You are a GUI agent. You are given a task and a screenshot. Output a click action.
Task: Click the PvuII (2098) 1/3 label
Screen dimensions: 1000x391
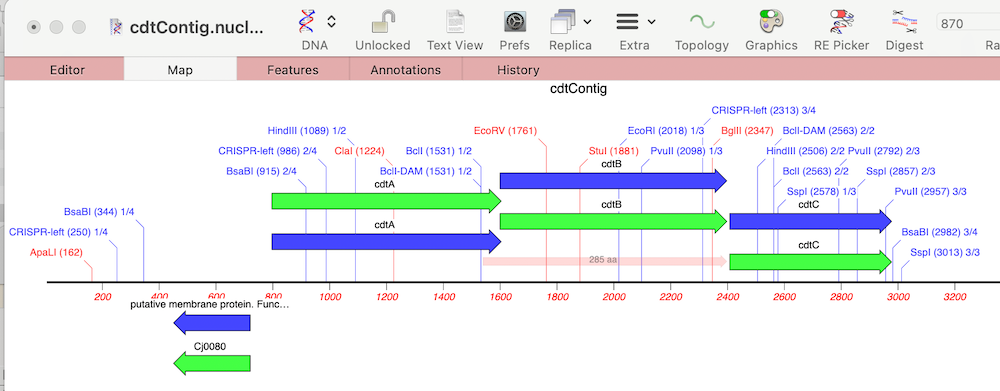tap(686, 151)
